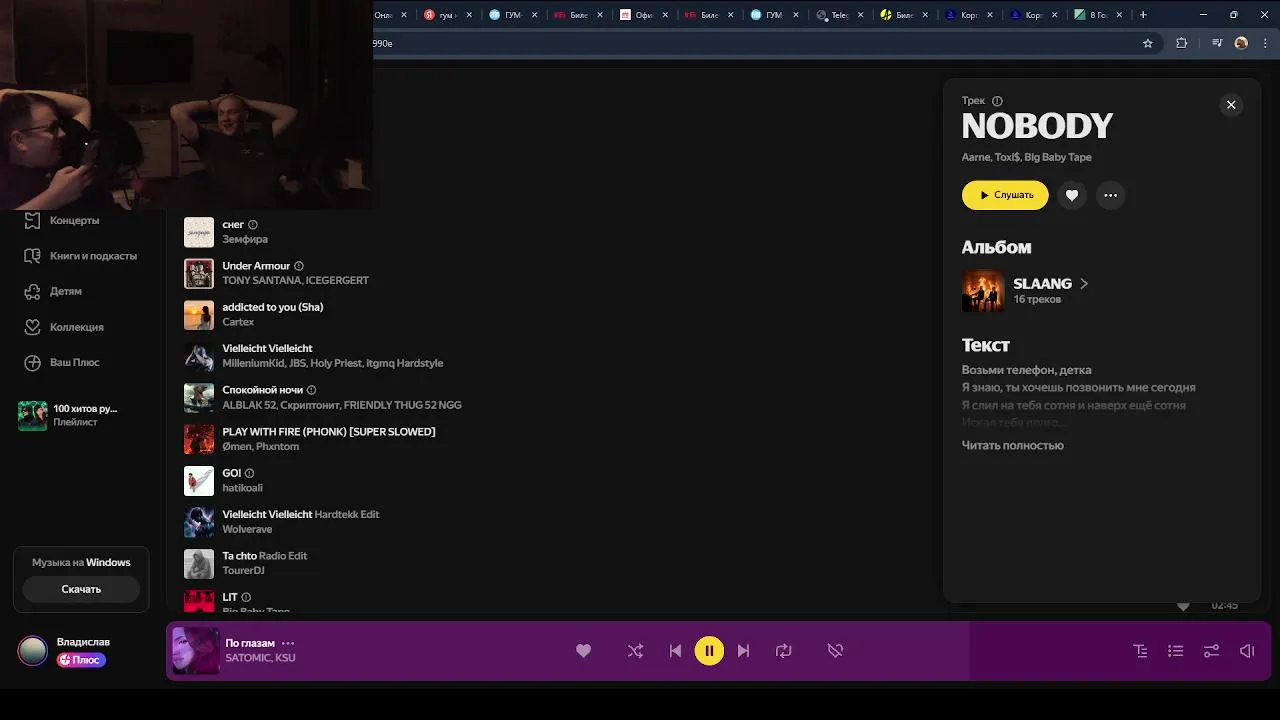This screenshot has height=720, width=1280.
Task: Like the NOBODY track with heart icon
Action: point(1072,195)
